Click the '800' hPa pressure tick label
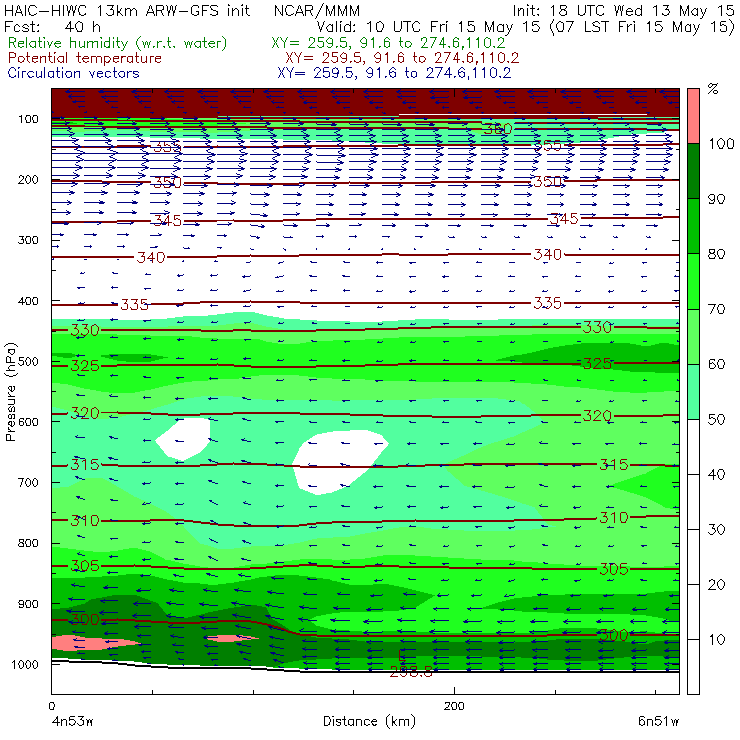Image resolution: width=740 pixels, height=740 pixels. click(x=28, y=543)
